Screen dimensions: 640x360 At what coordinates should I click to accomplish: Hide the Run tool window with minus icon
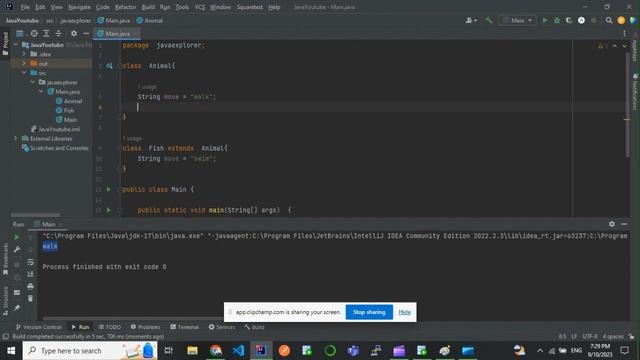(x=624, y=224)
